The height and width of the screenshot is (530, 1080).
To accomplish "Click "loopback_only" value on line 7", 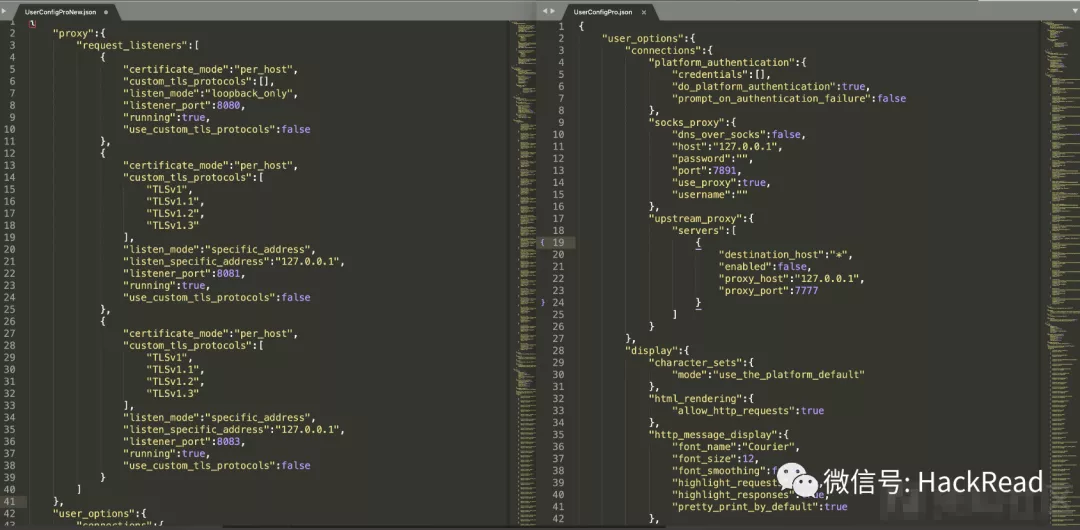I will pyautogui.click(x=251, y=94).
